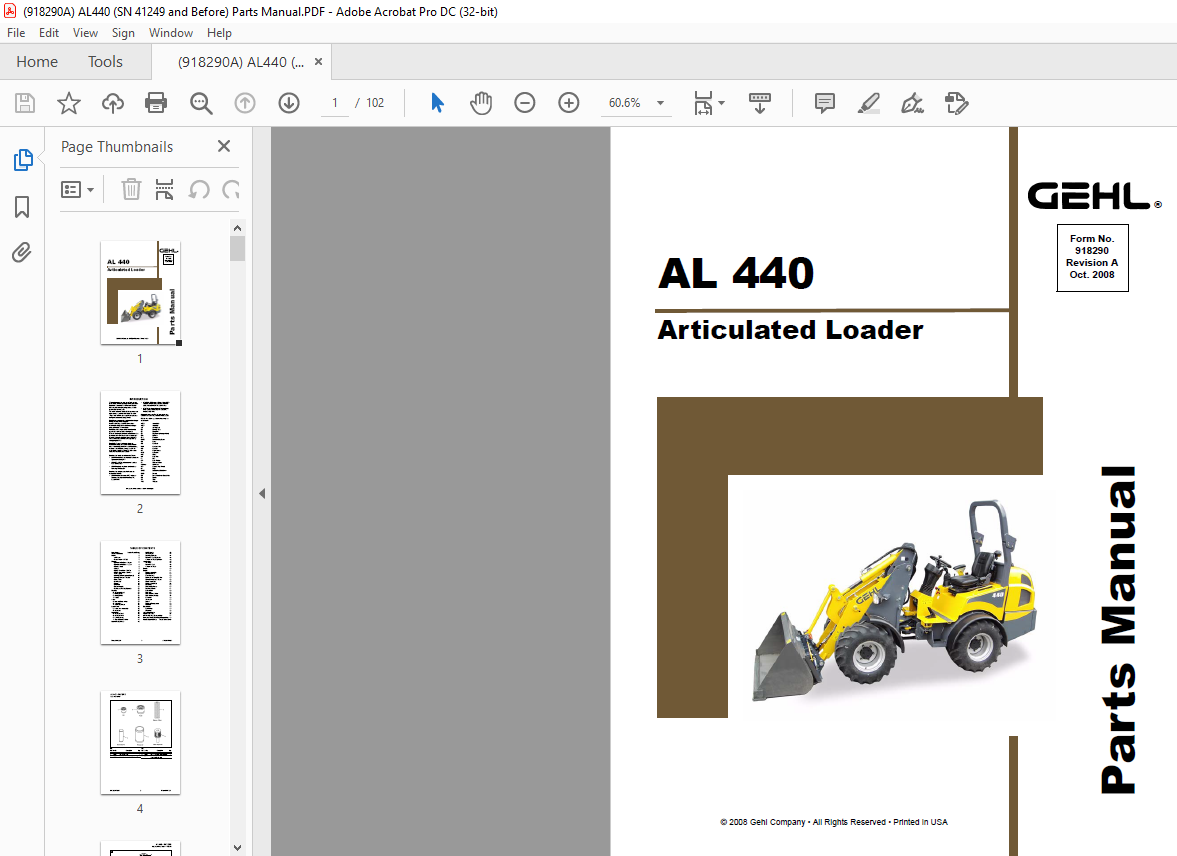This screenshot has height=856, width=1177.
Task: Open zoom level dropdown arrow
Action: [661, 103]
